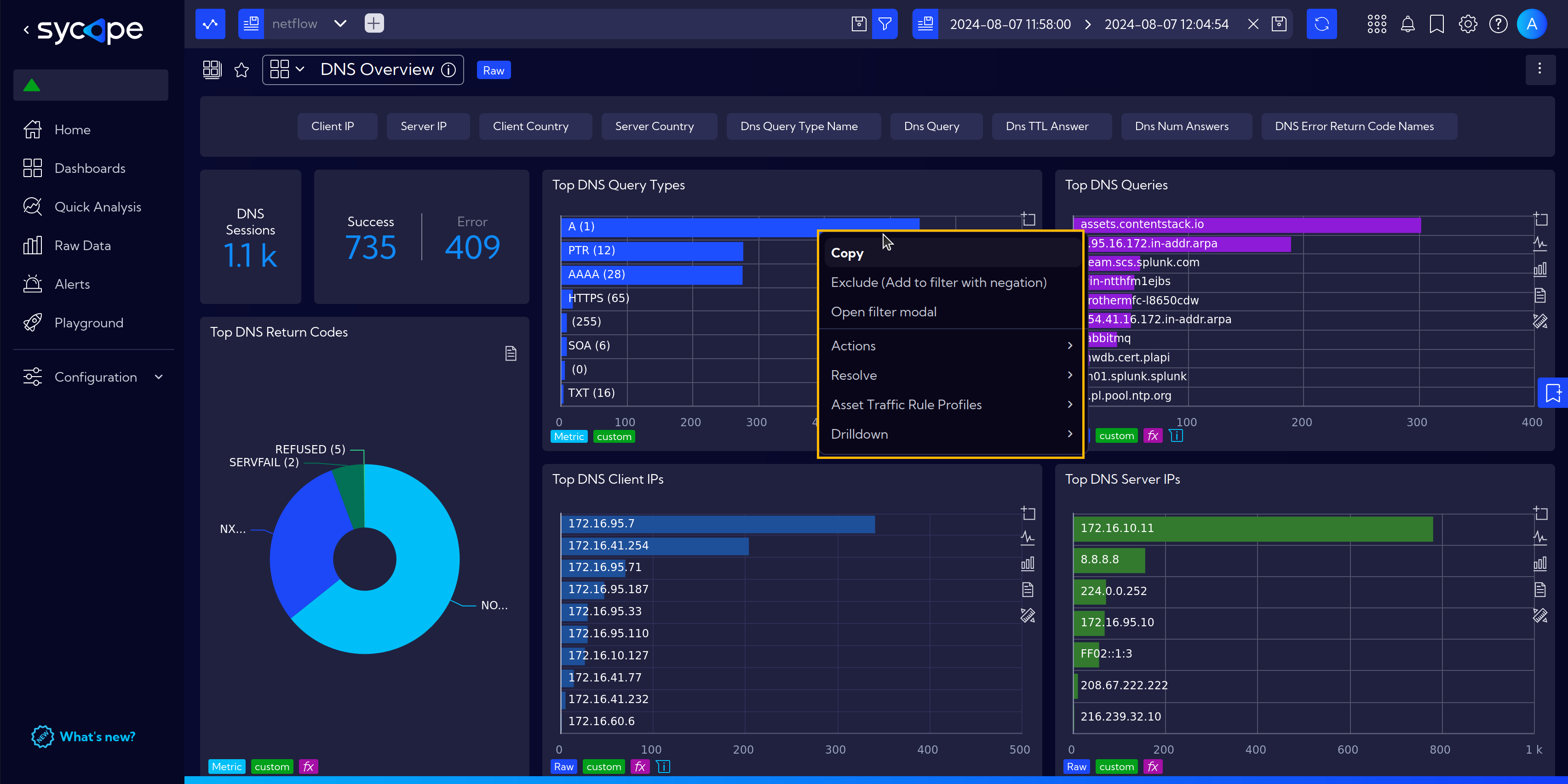Click the Metric tag under Top DNS Query Types

point(569,436)
